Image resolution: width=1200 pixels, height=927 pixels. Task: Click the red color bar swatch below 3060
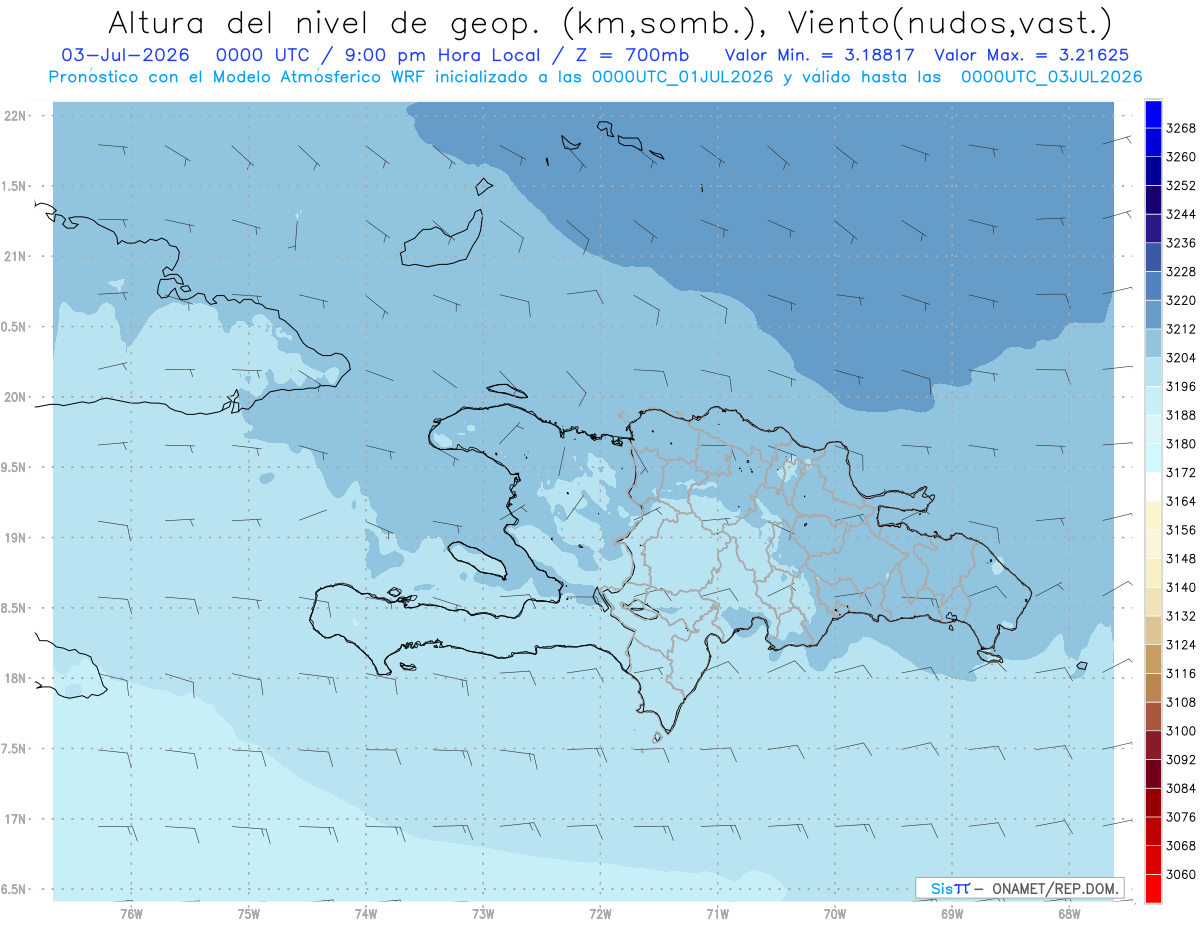coord(1153,888)
